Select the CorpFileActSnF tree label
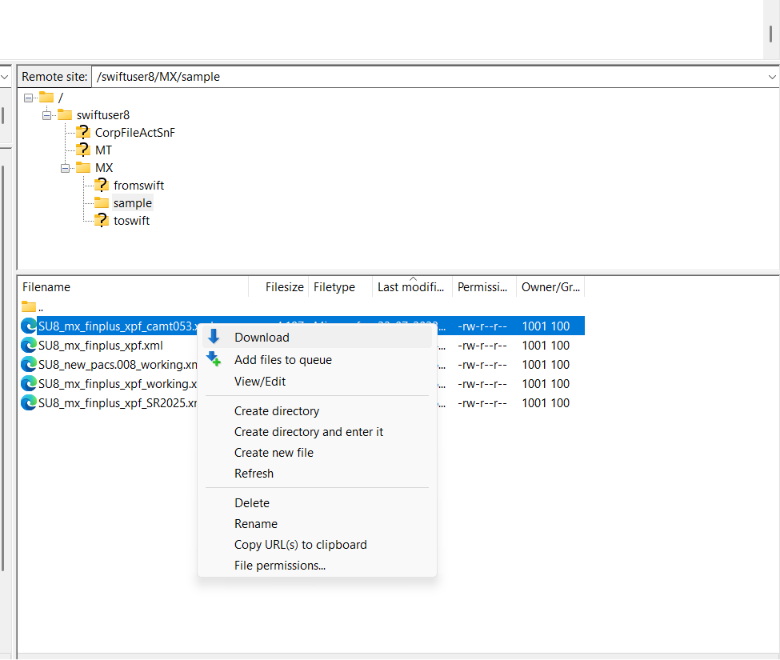 tap(135, 132)
